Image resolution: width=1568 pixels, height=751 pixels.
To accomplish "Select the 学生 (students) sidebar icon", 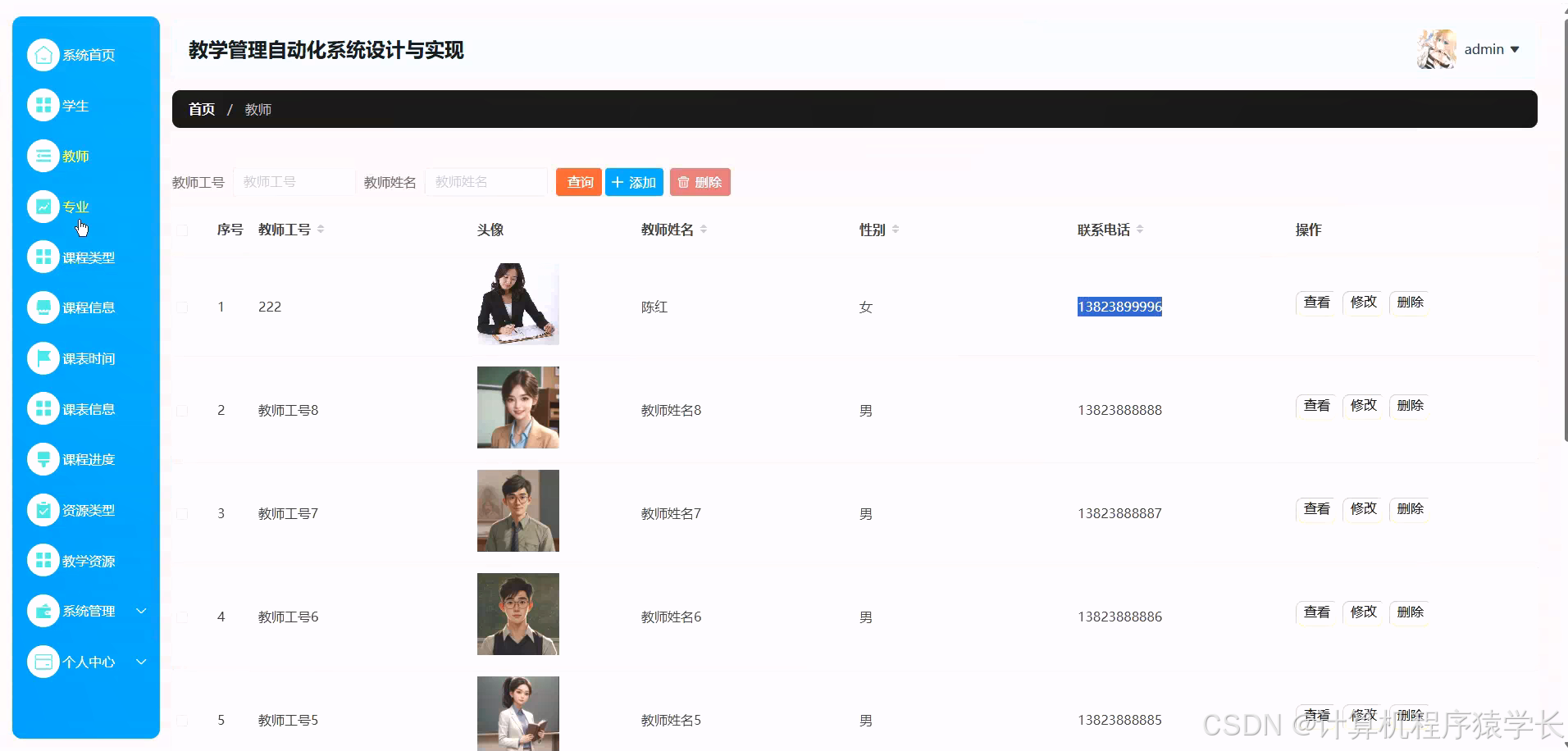I will (x=44, y=105).
